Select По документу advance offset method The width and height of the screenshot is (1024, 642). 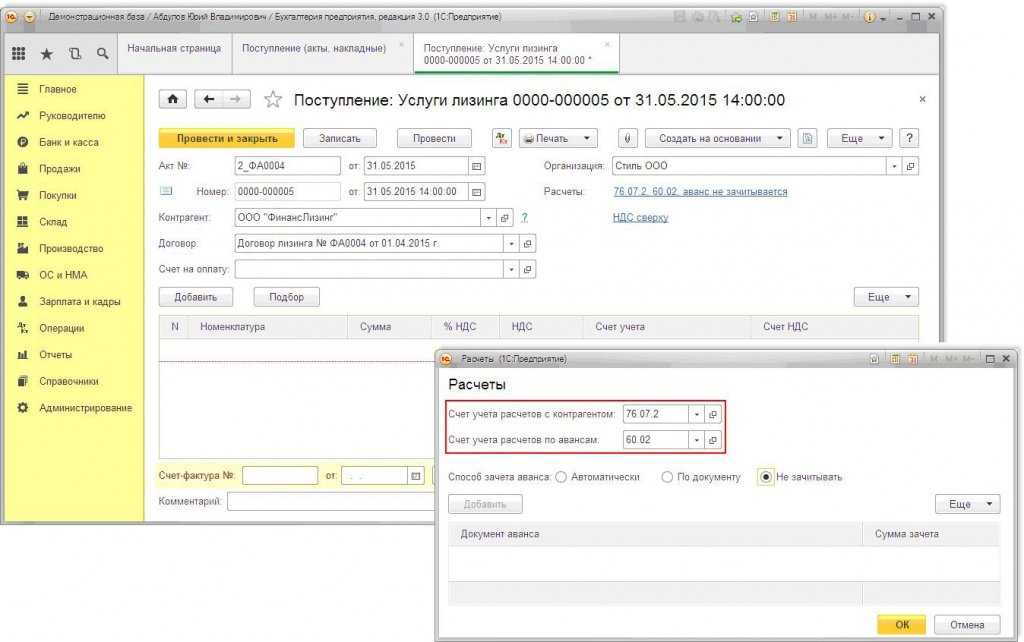point(667,477)
